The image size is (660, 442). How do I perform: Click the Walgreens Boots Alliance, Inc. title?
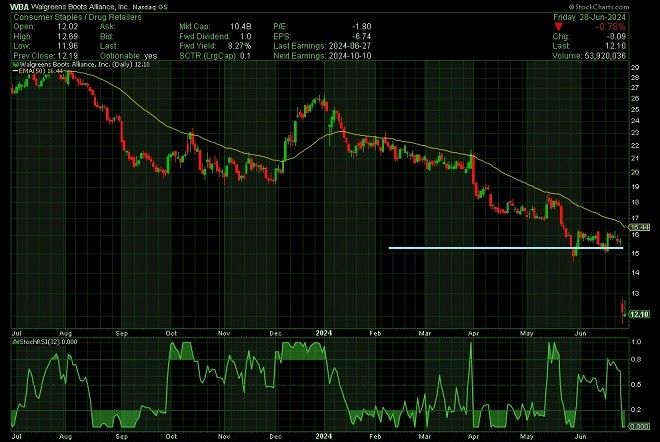80,7
